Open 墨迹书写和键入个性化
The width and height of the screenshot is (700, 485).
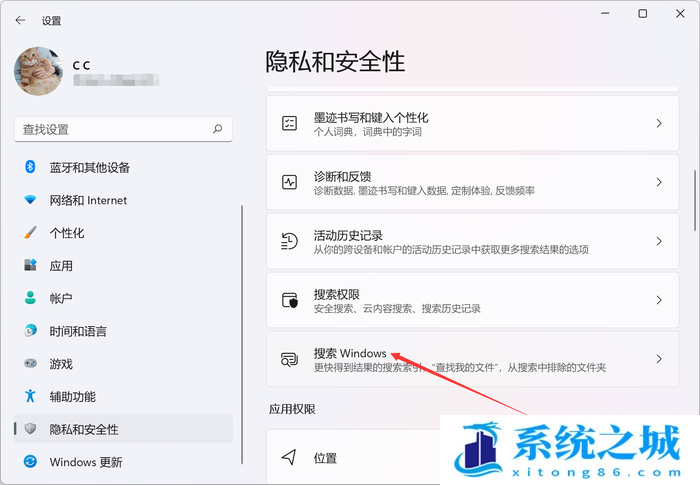[x=472, y=123]
